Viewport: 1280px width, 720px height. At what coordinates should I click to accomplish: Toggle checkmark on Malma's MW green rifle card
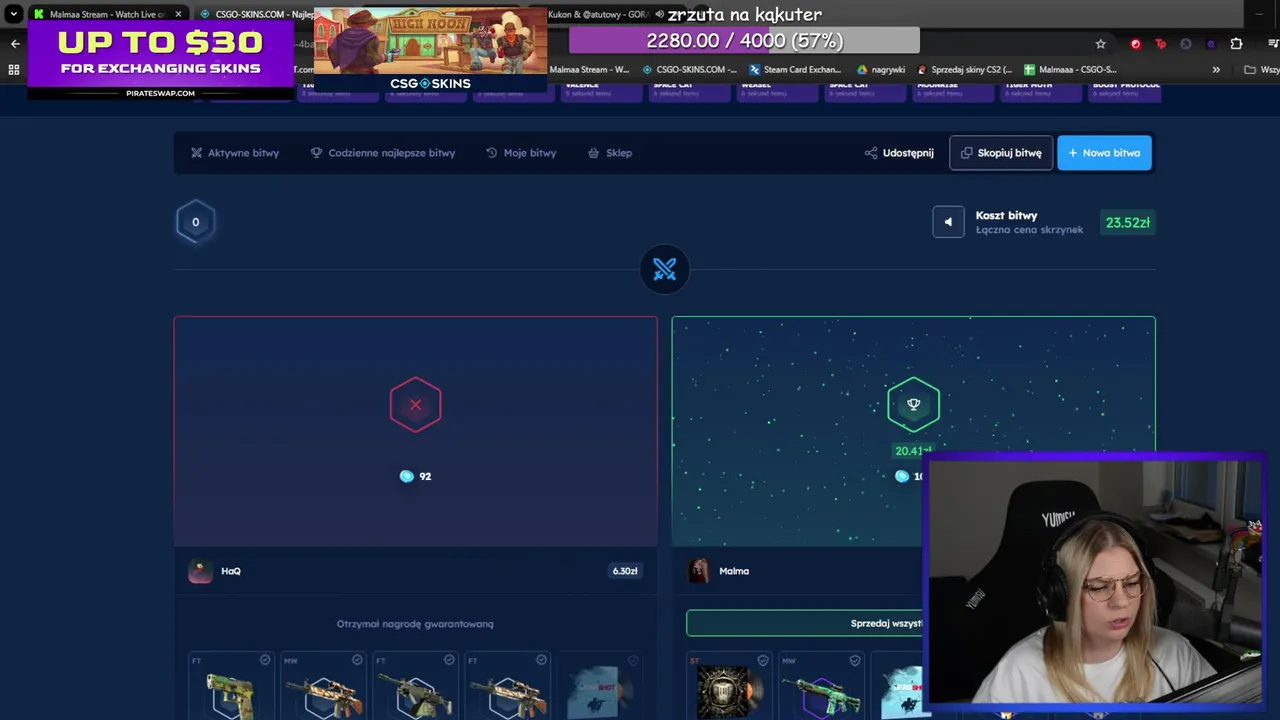coord(855,660)
